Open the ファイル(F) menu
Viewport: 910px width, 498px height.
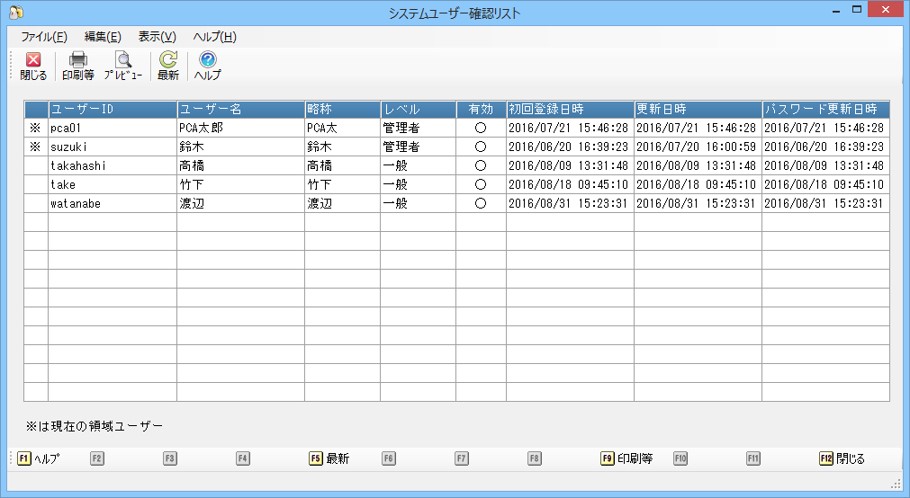tap(44, 37)
